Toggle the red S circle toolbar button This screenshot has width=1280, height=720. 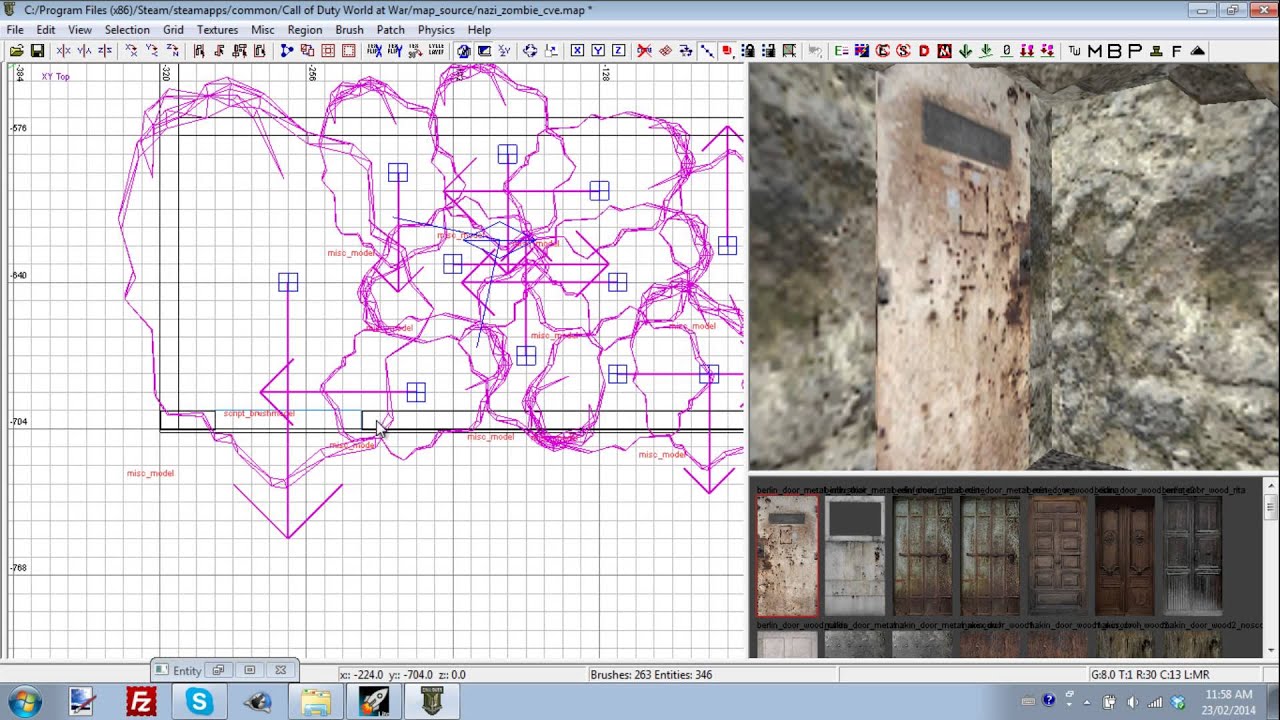(903, 51)
